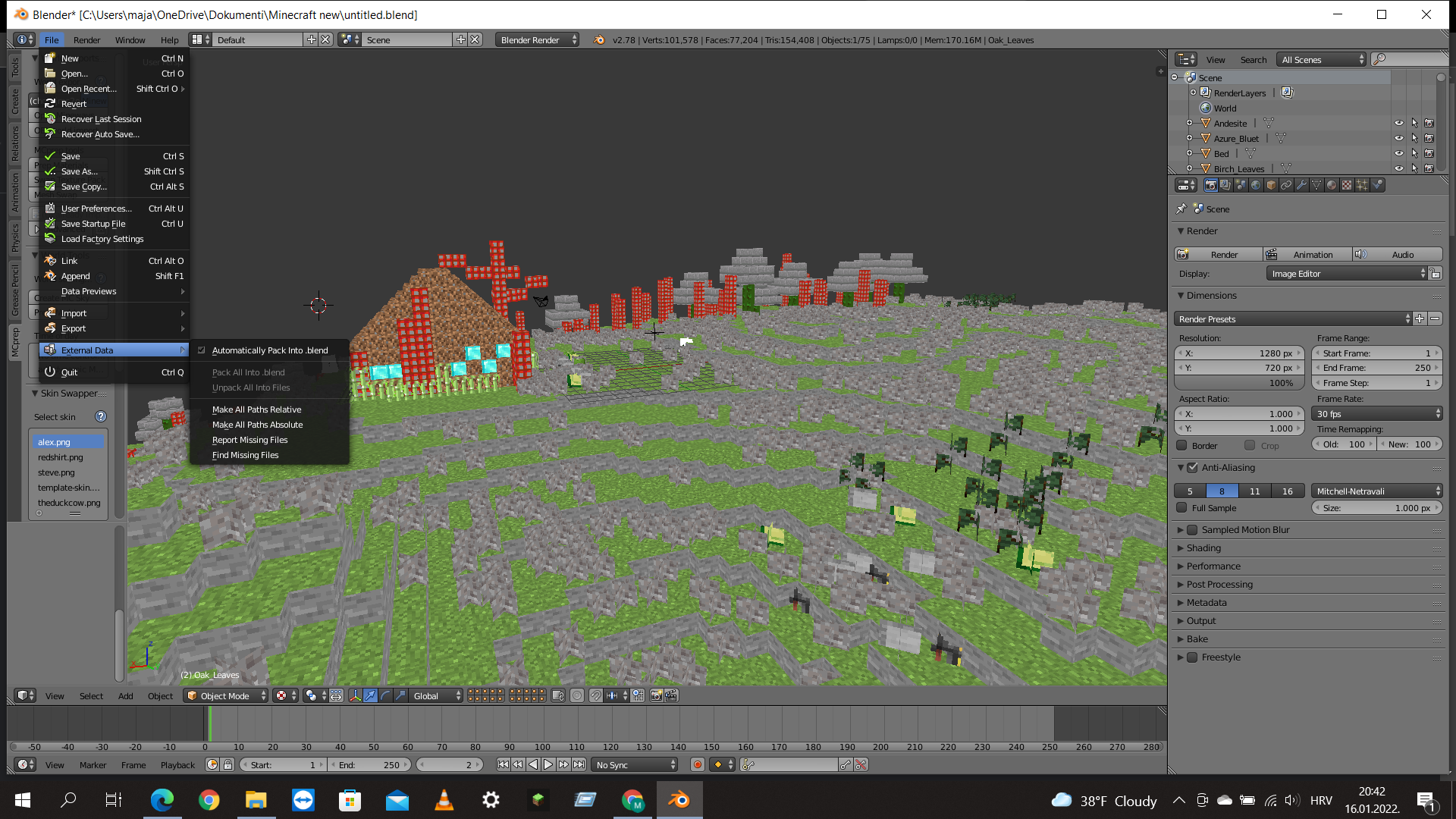Click the OpenGL render camera icon in viewport header

[656, 695]
